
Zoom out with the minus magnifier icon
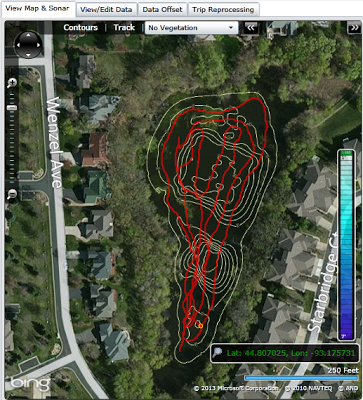click(x=12, y=194)
